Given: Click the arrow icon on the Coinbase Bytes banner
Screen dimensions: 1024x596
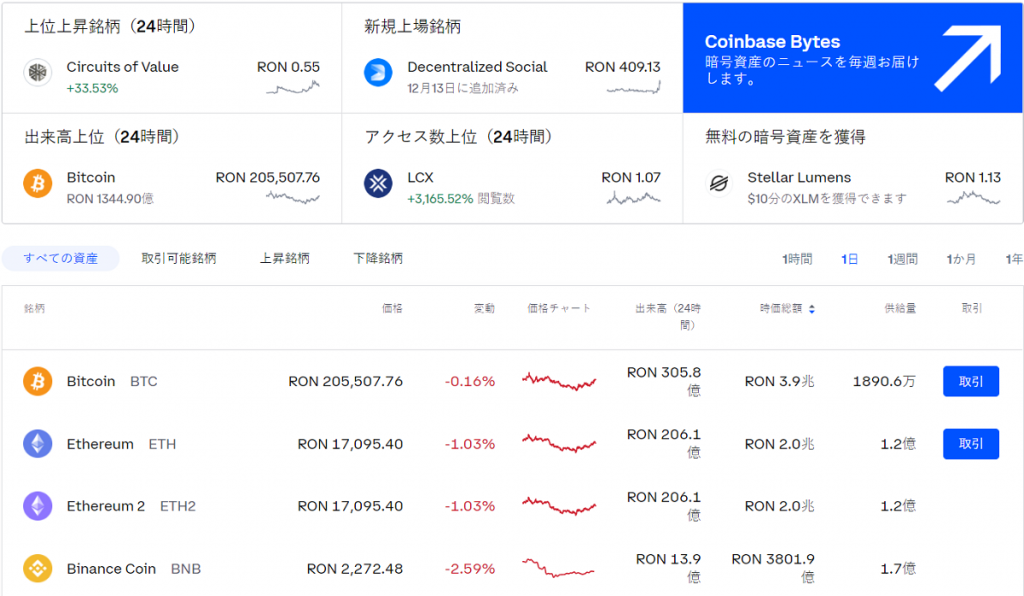Looking at the screenshot, I should [x=967, y=57].
